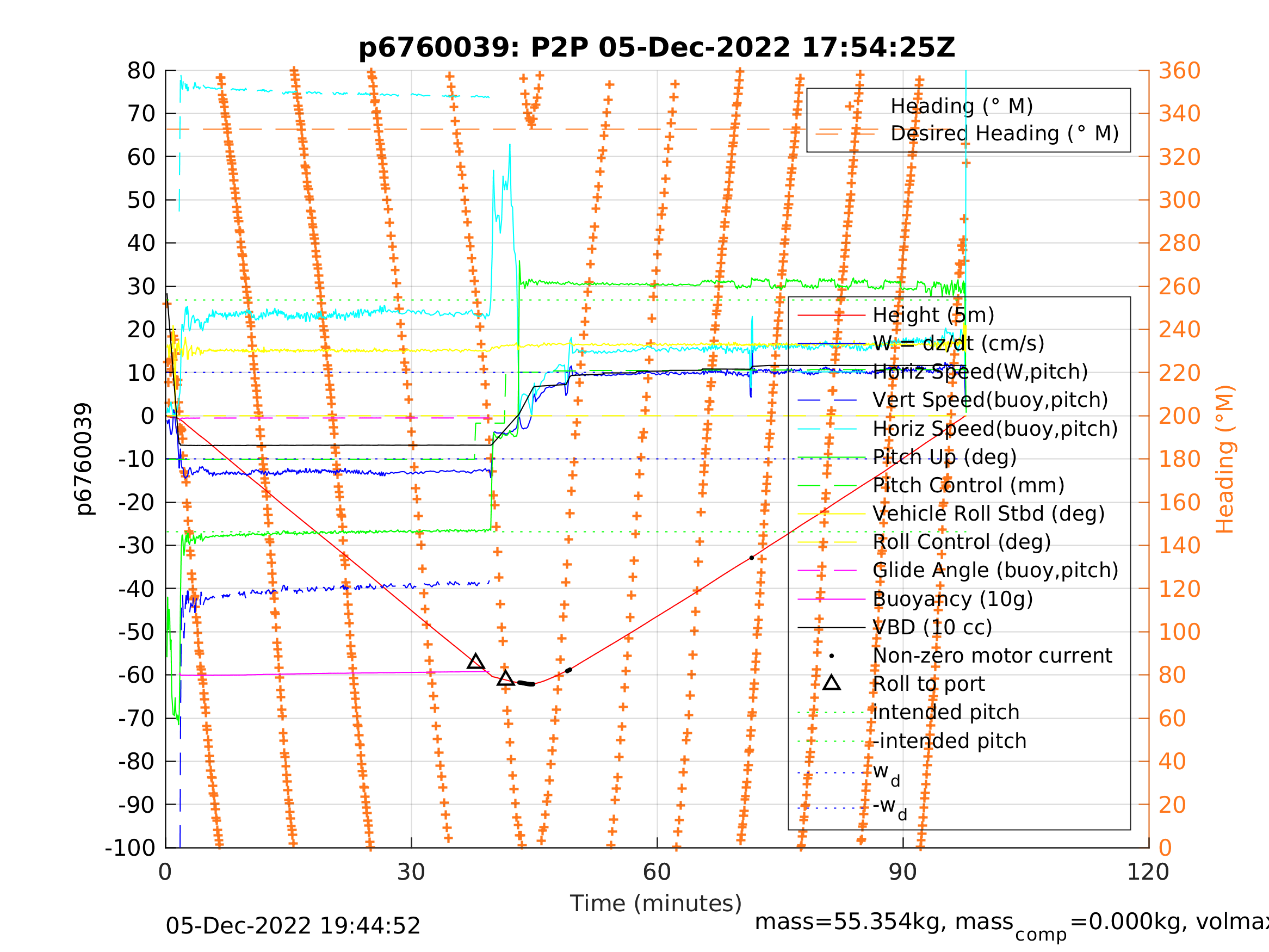
Task: Click orange heading tick label '100'
Action: (1179, 632)
